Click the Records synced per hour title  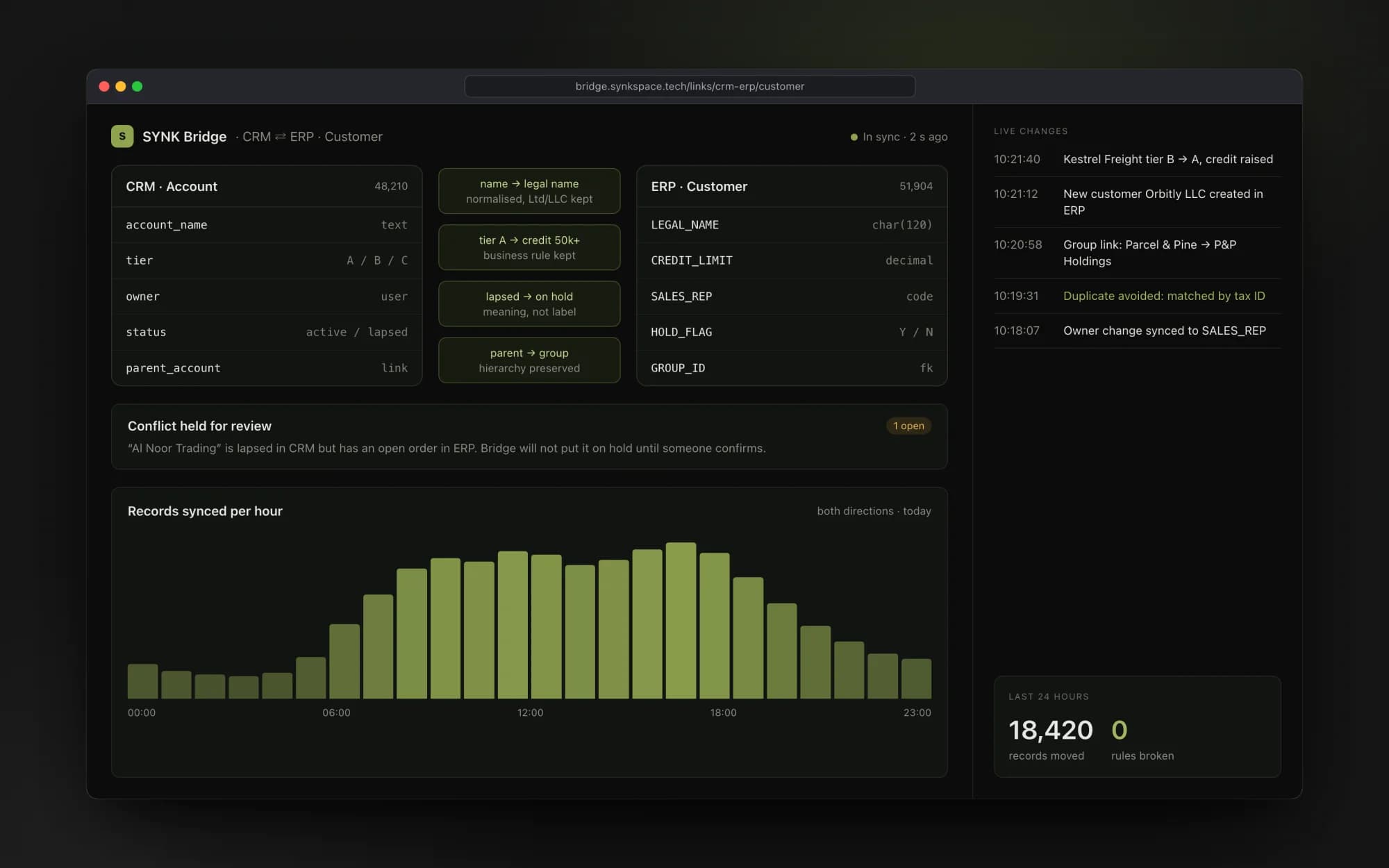(205, 511)
